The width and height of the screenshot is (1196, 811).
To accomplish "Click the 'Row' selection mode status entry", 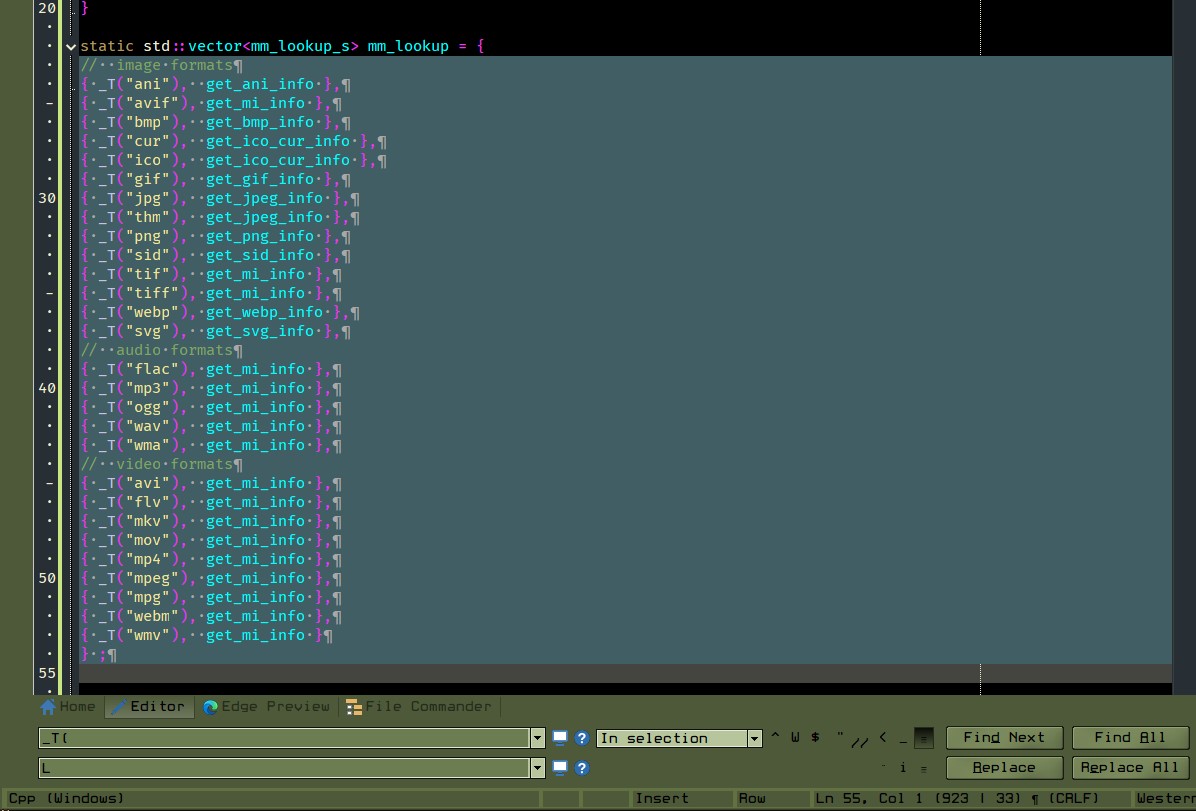I will (751, 799).
